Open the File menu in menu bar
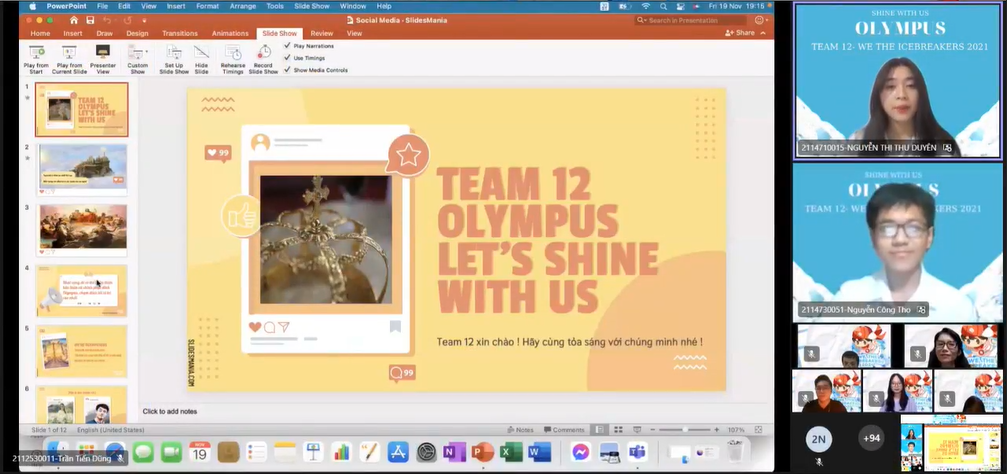 (102, 6)
